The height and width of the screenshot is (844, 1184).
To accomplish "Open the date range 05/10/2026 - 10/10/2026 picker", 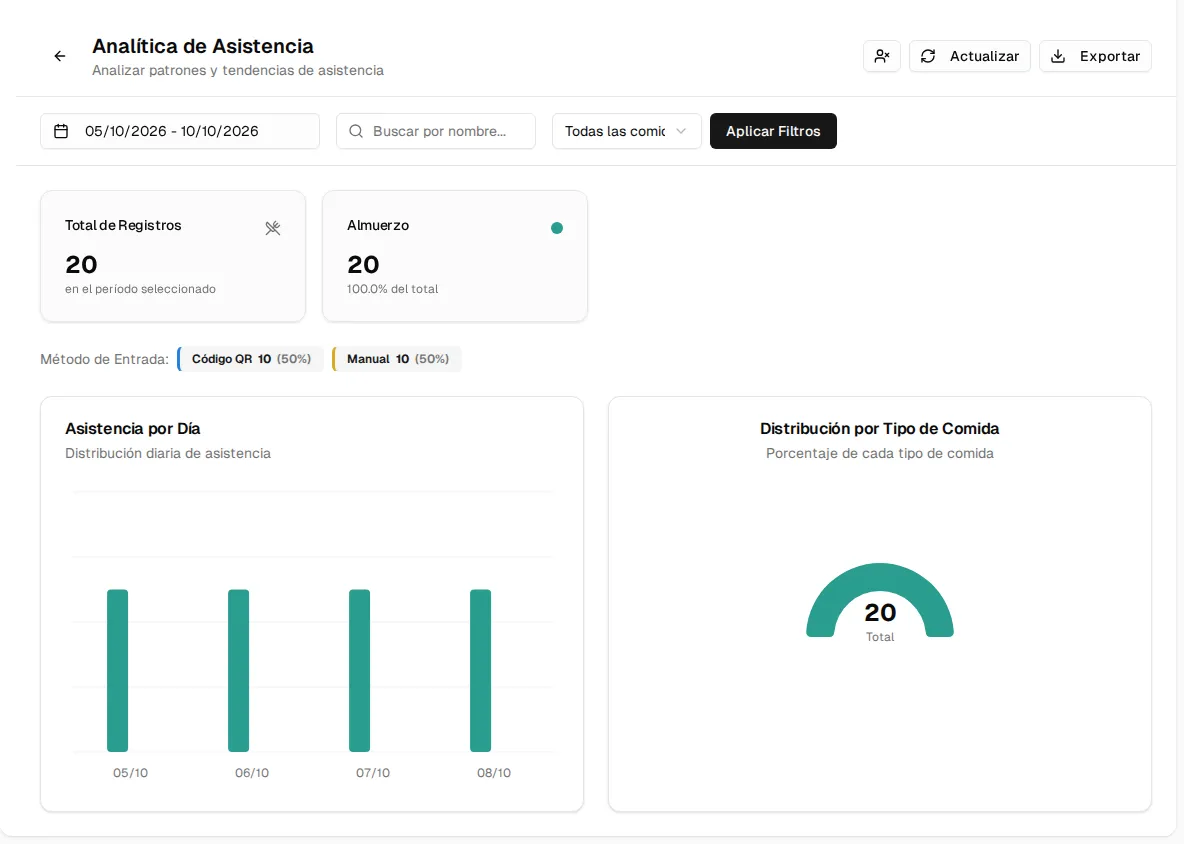I will tap(180, 131).
